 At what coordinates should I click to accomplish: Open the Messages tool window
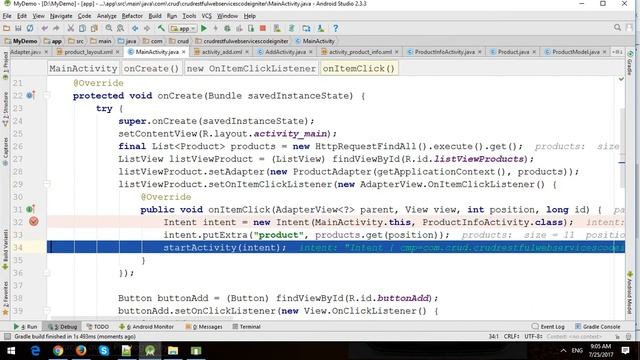204,327
